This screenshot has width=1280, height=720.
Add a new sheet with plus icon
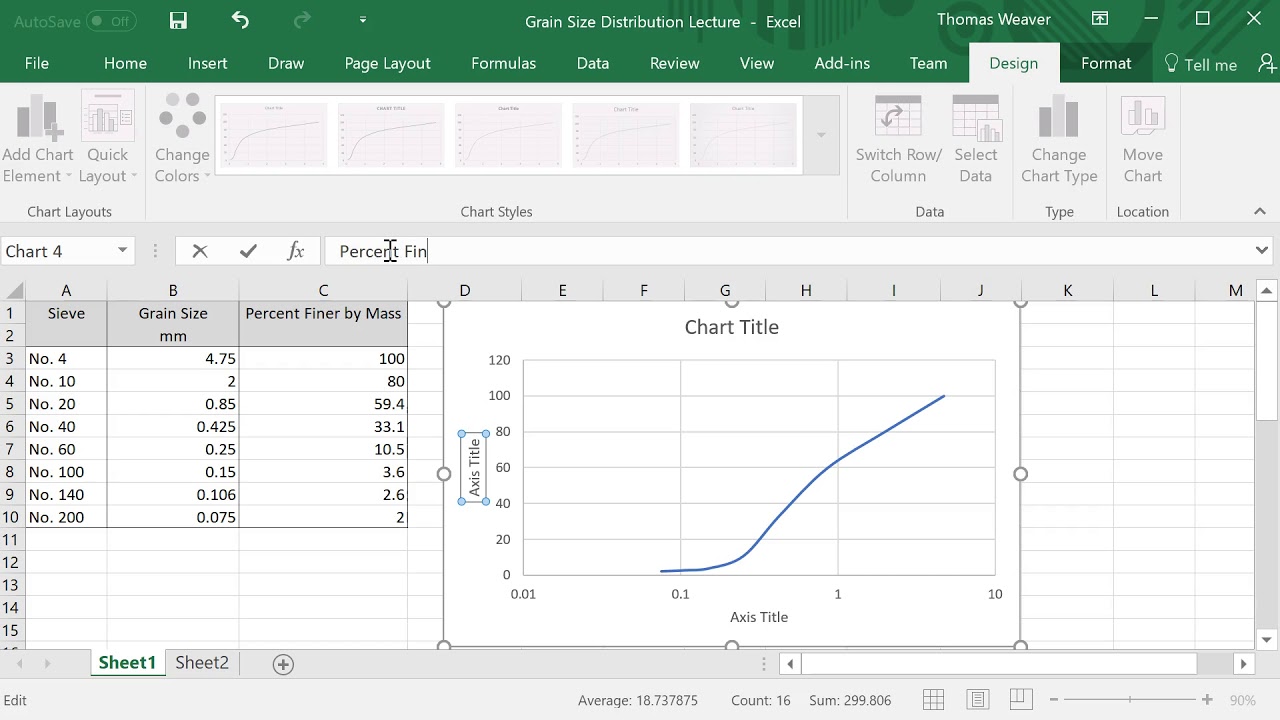click(x=283, y=664)
